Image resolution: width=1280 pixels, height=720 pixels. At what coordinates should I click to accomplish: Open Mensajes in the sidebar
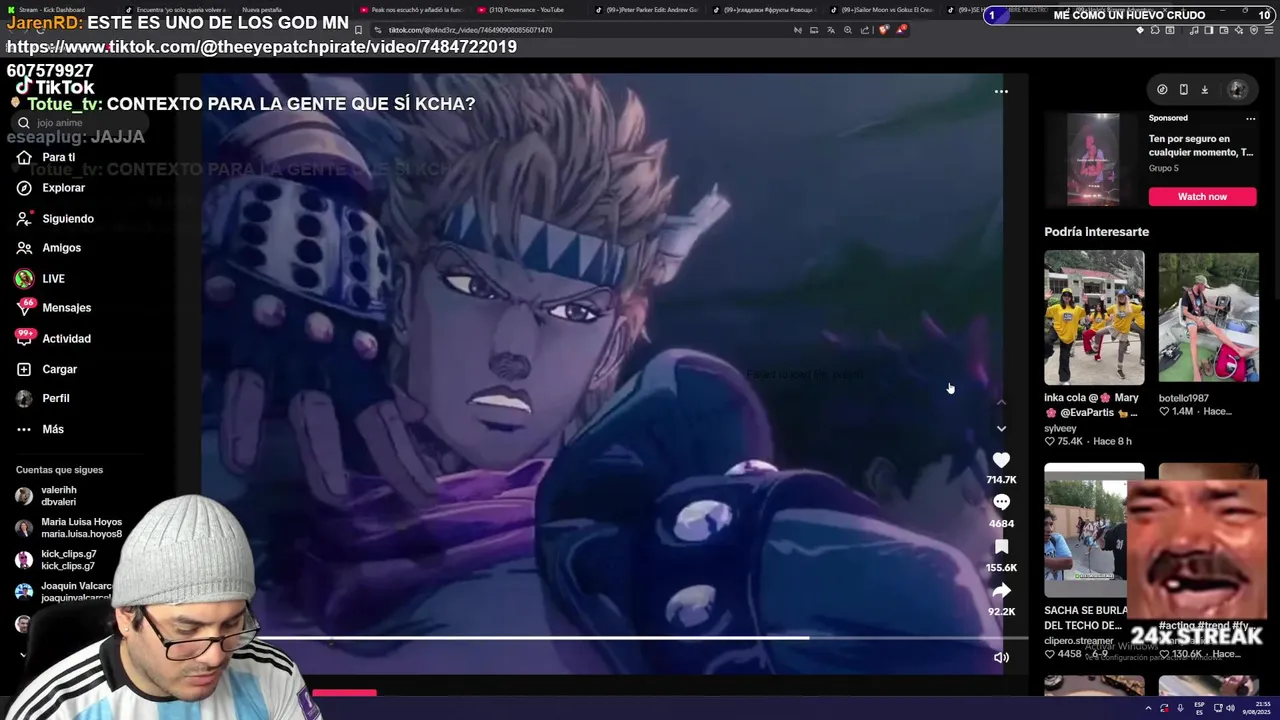point(53,308)
